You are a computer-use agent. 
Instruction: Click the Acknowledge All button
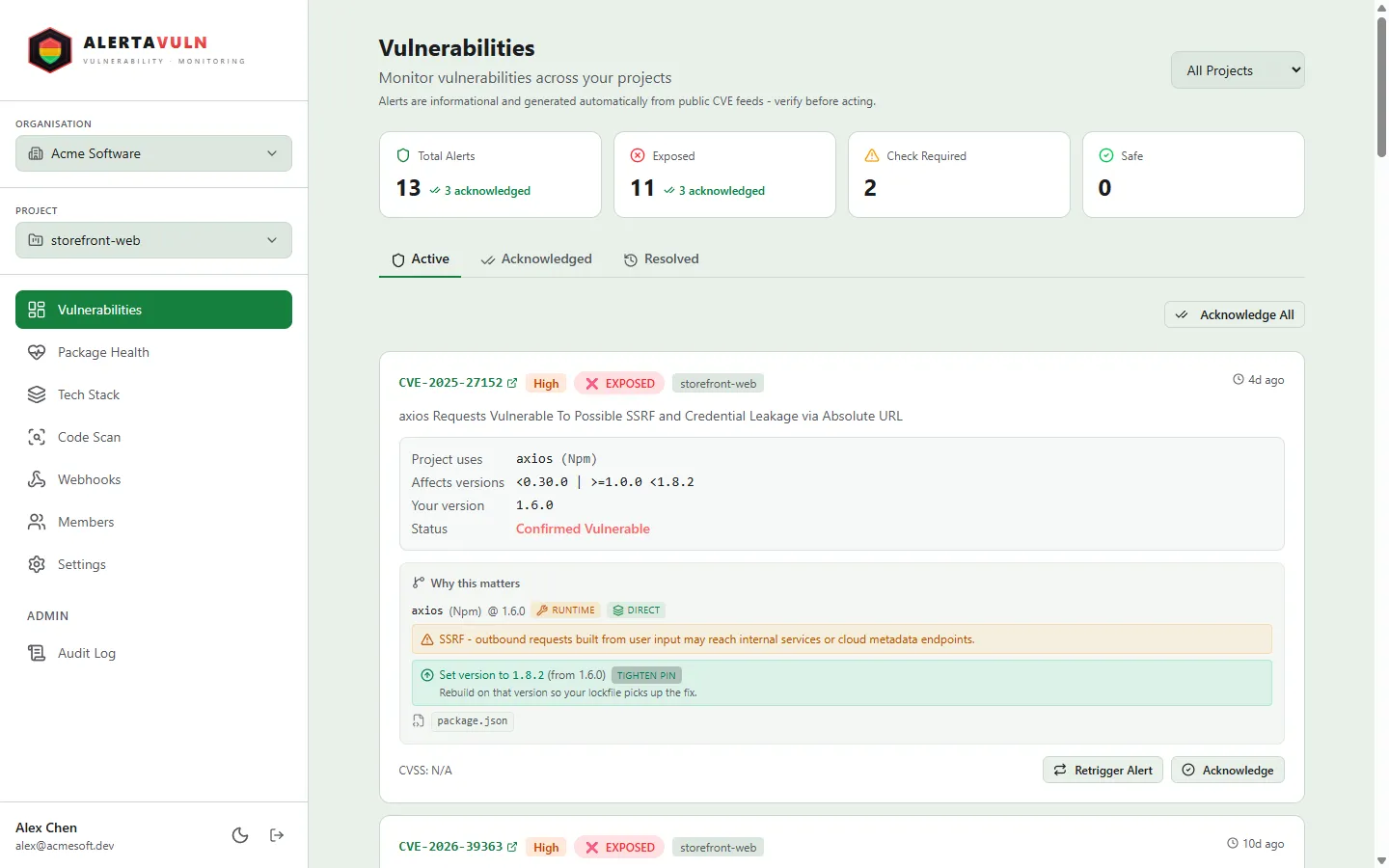[1235, 314]
